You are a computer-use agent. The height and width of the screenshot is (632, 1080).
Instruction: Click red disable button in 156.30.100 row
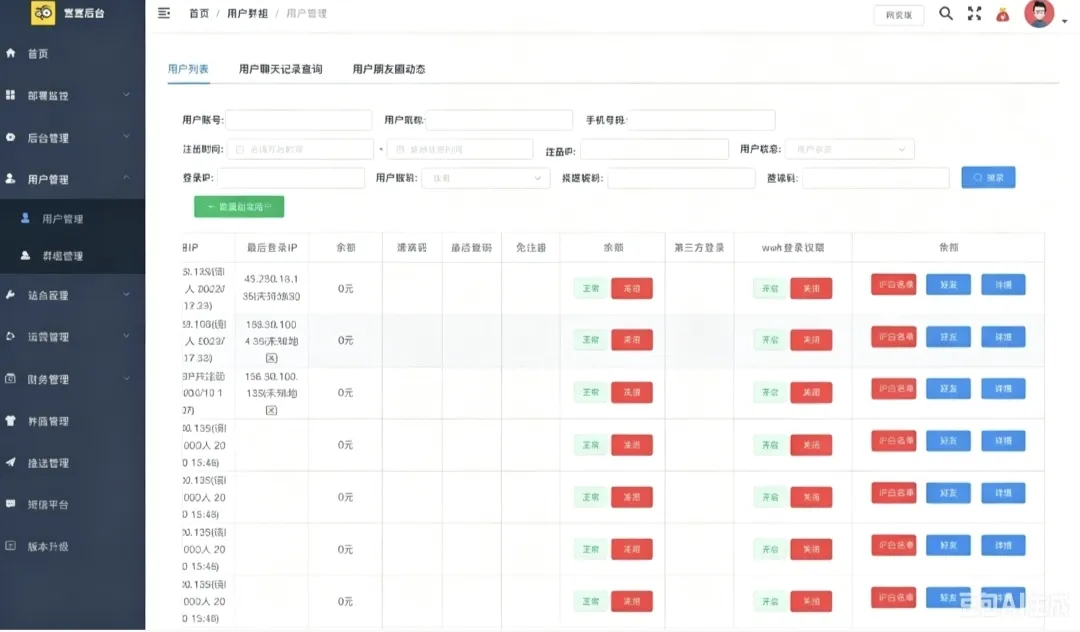[632, 392]
